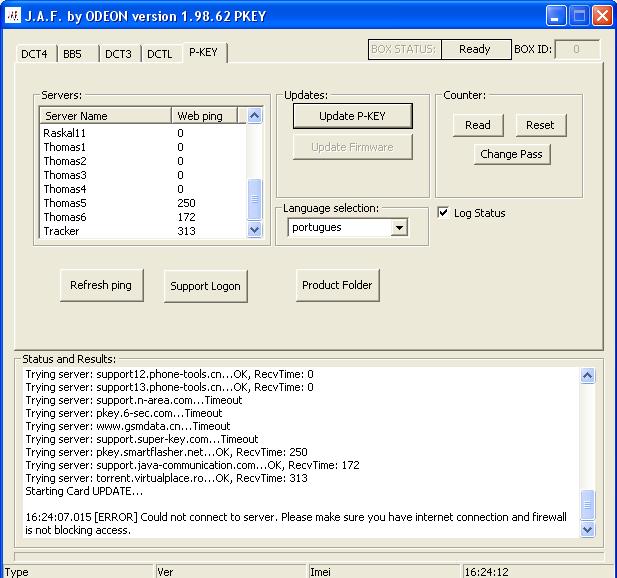This screenshot has width=617, height=578.
Task: Close the J.A.F. window
Action: [x=602, y=16]
